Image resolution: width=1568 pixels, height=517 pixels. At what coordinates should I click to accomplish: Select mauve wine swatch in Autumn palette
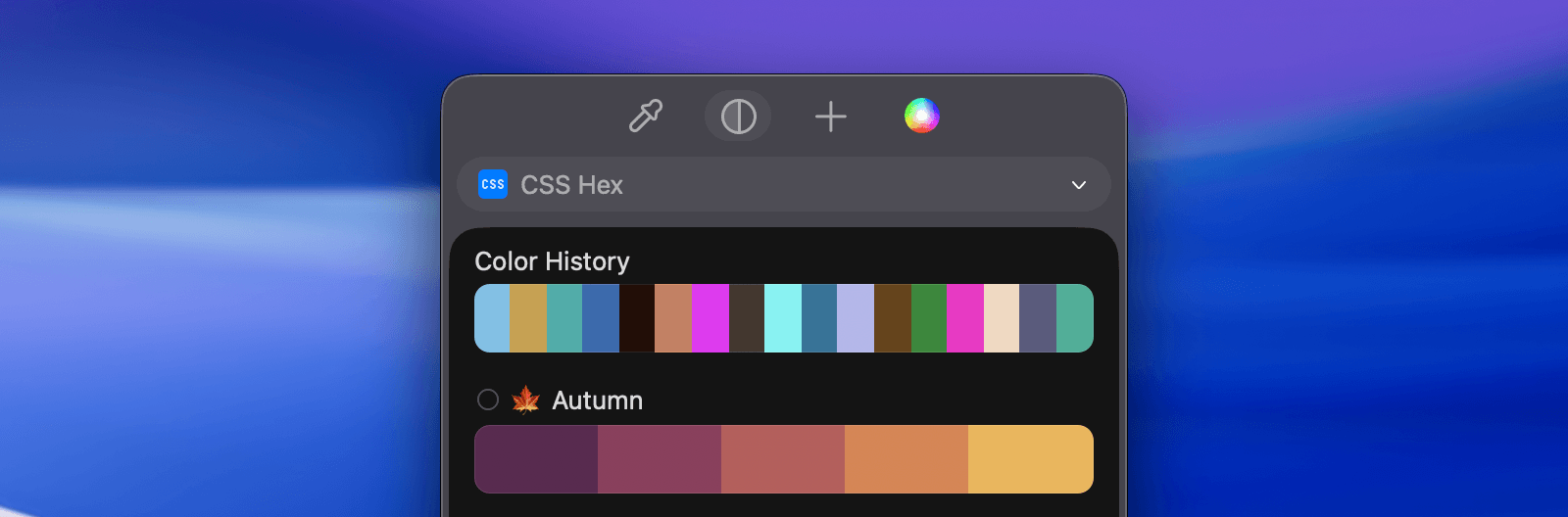[660, 459]
